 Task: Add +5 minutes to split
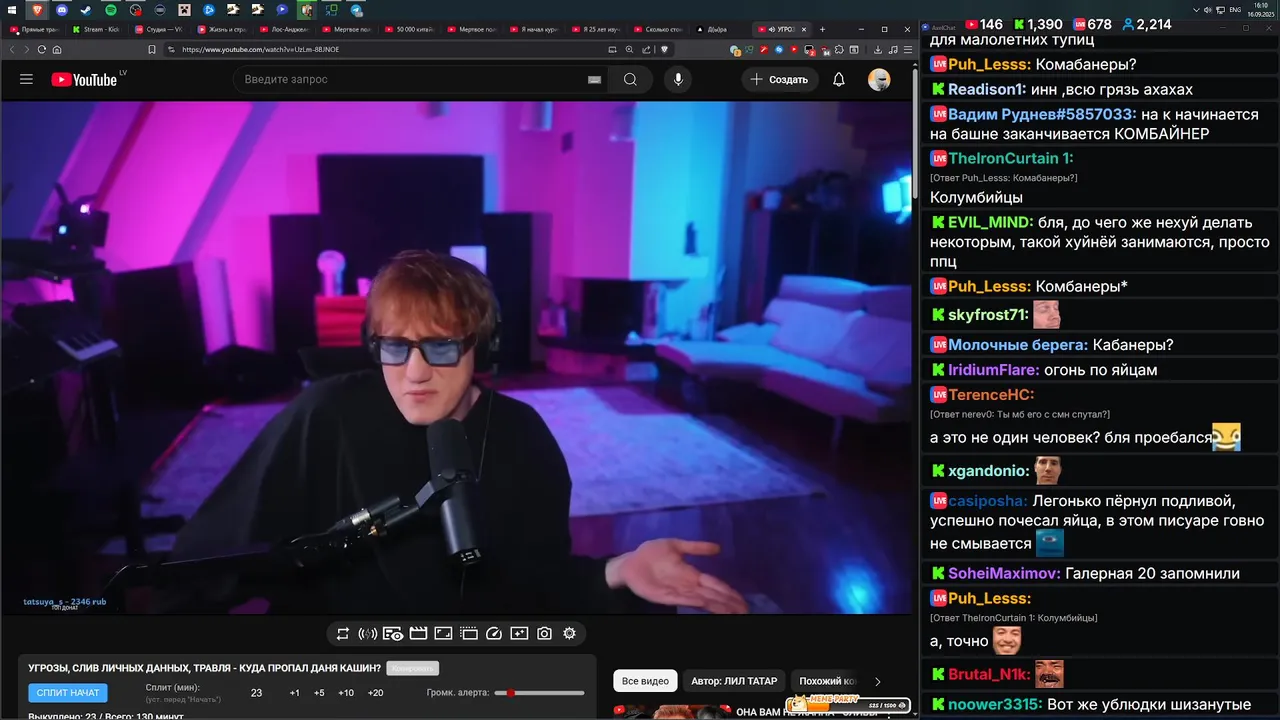click(x=319, y=693)
